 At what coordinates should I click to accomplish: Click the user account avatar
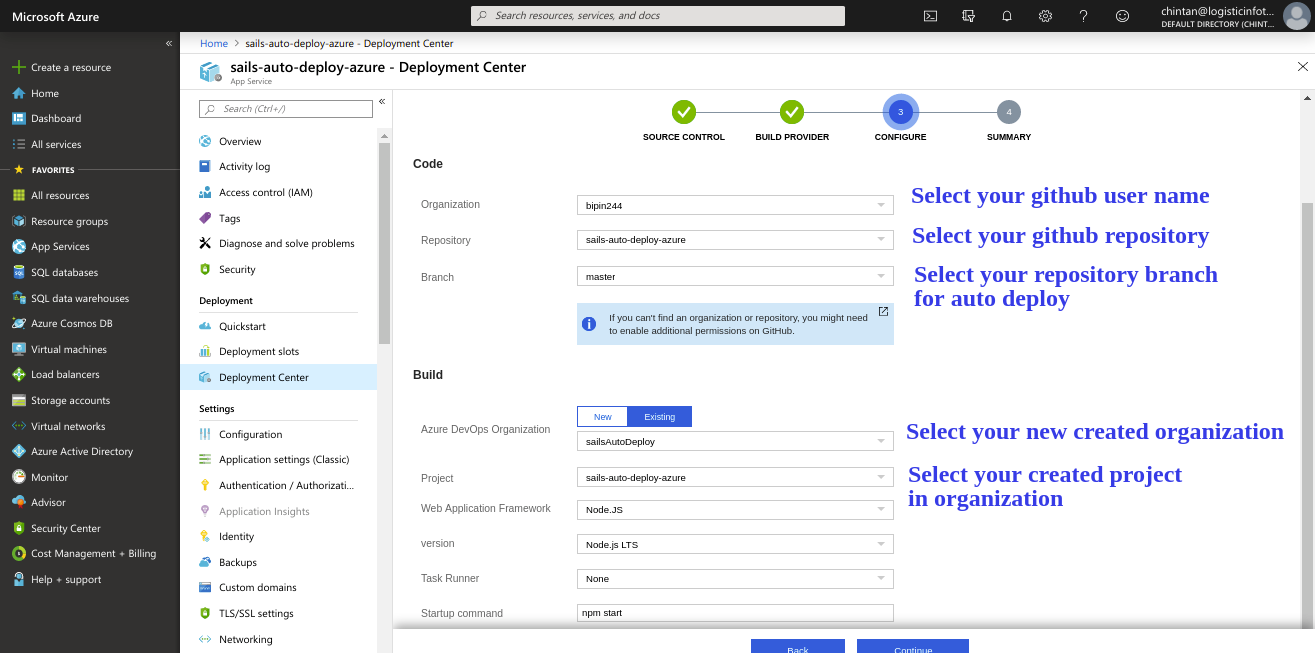coord(1296,16)
